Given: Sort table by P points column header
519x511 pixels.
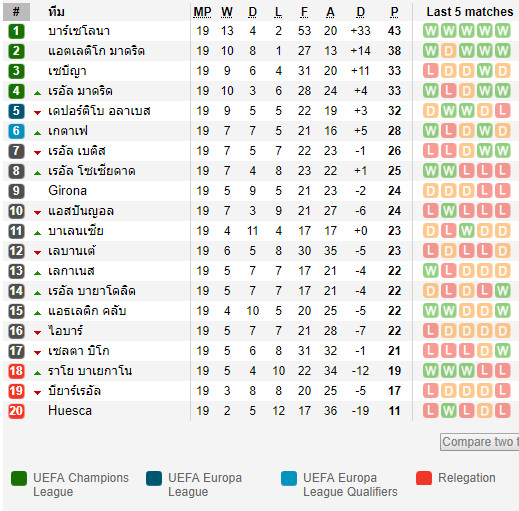Looking at the screenshot, I should click(394, 12).
